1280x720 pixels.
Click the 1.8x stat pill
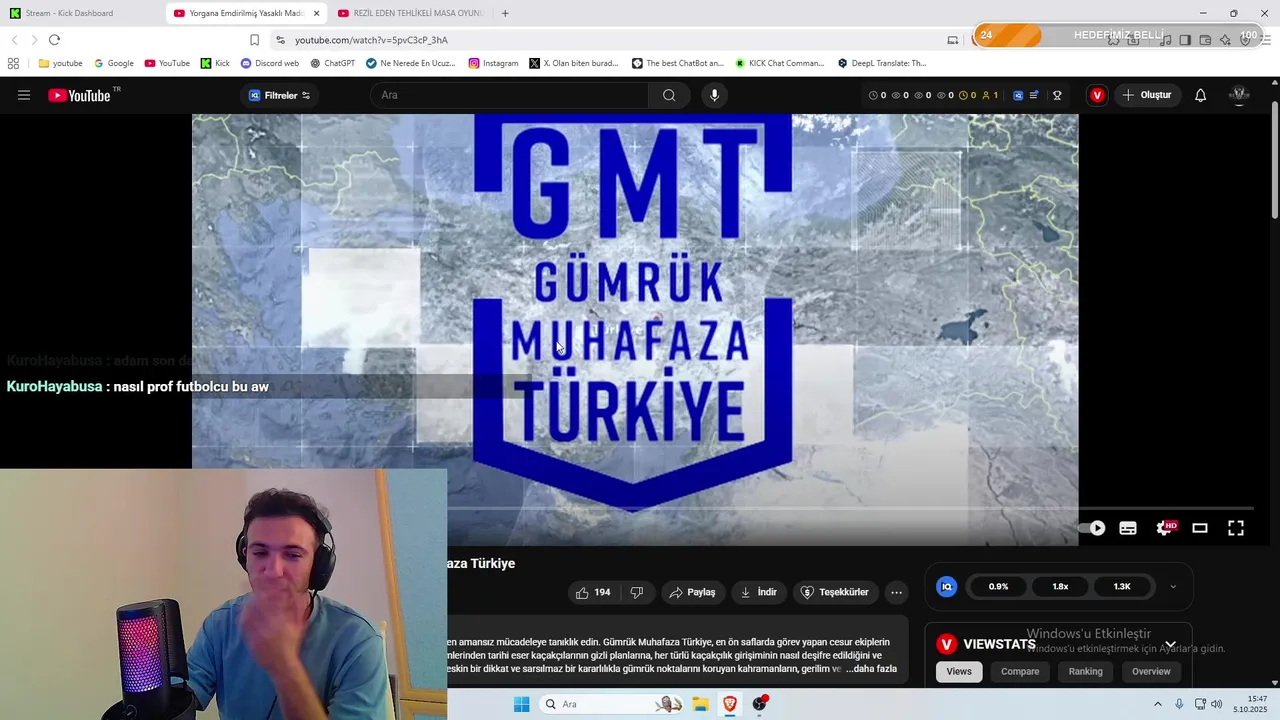tap(1060, 587)
